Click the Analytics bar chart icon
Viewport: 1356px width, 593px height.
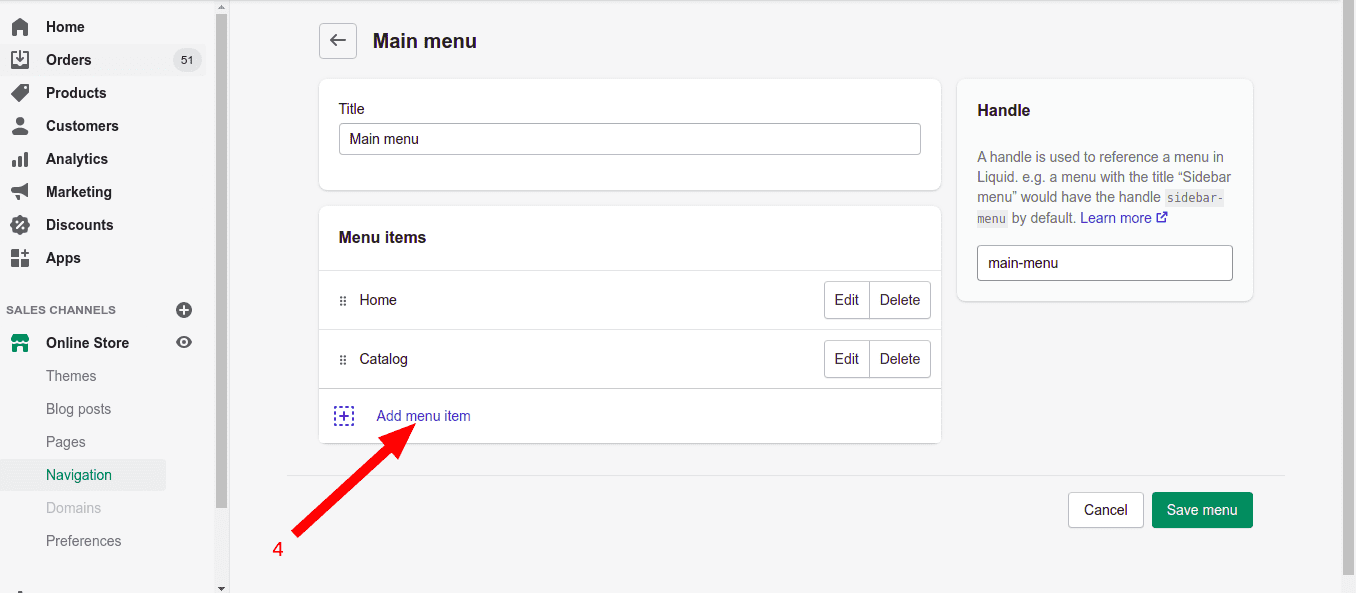tap(20, 159)
